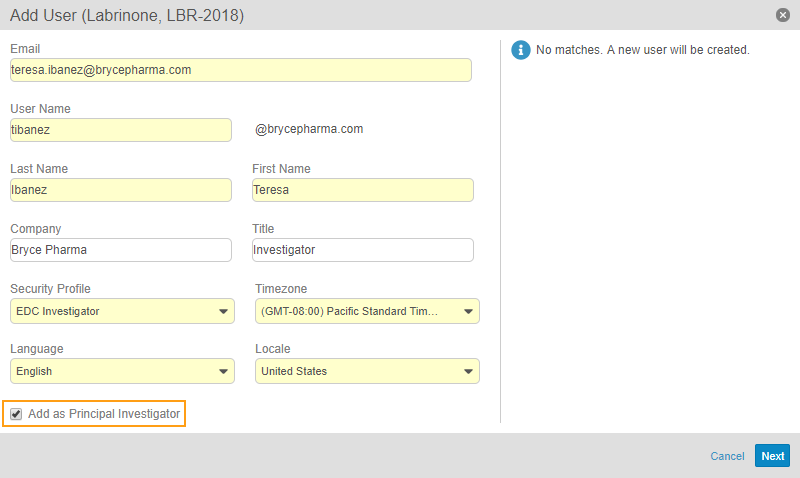This screenshot has width=800, height=478.
Task: Click the blue info icon
Action: (520, 50)
